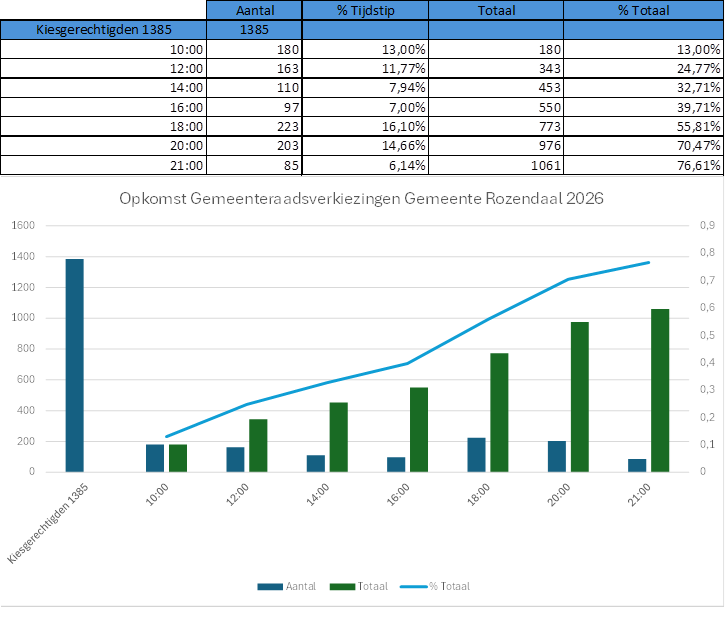Select the % Tijdstip column header cell
This screenshot has width=725, height=621.
pos(364,9)
